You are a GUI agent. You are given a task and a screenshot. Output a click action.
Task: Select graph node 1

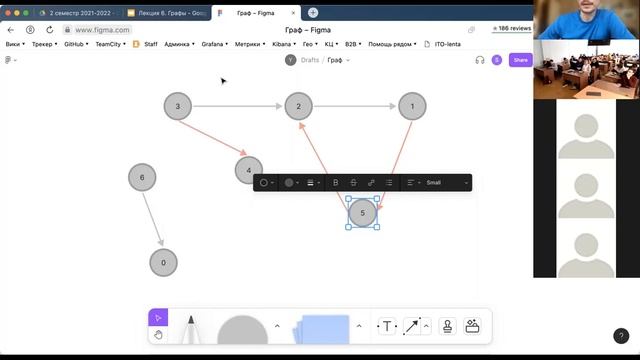coord(412,106)
